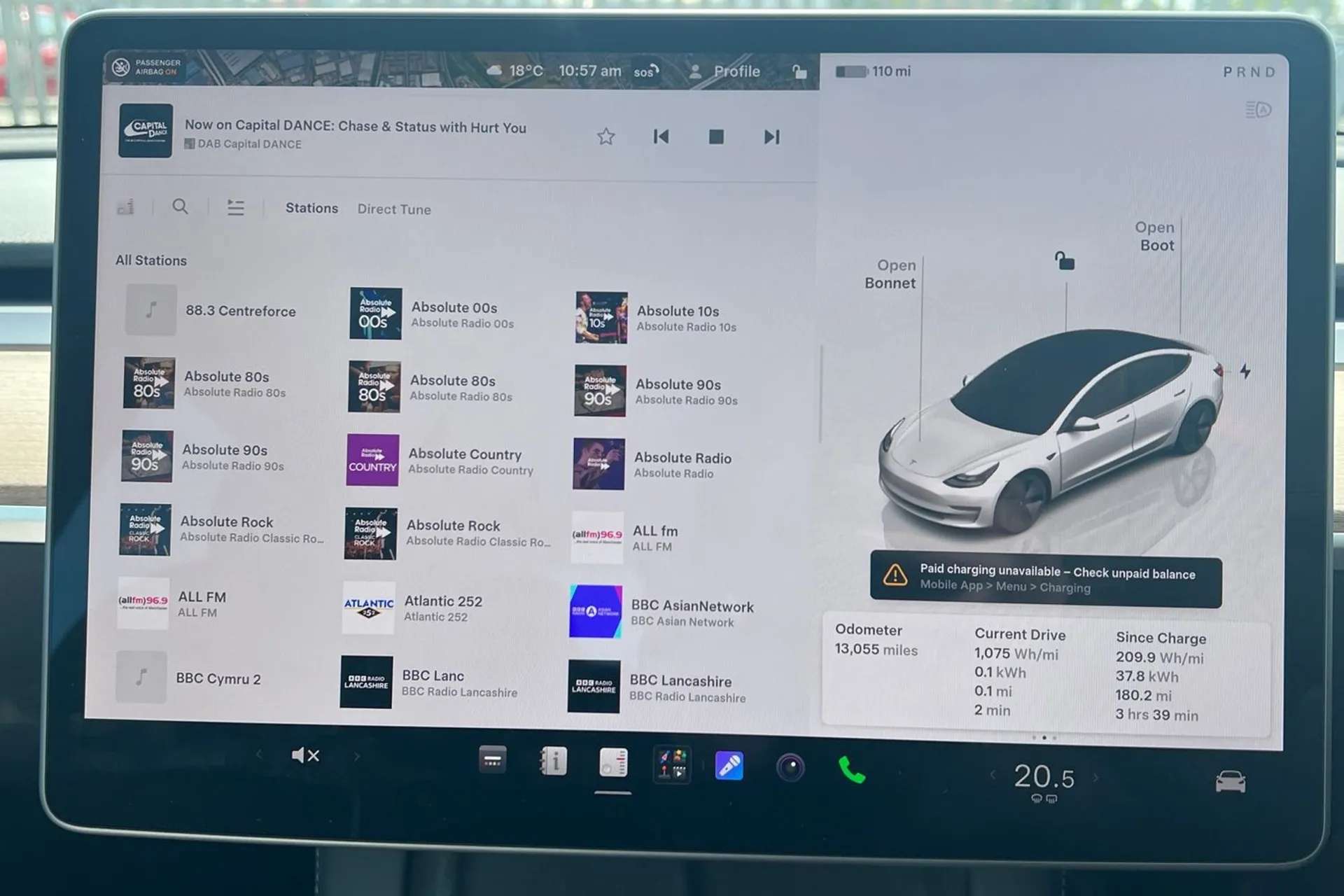The height and width of the screenshot is (896, 1344).
Task: Tap the SOS indicator in status bar
Action: click(x=646, y=71)
